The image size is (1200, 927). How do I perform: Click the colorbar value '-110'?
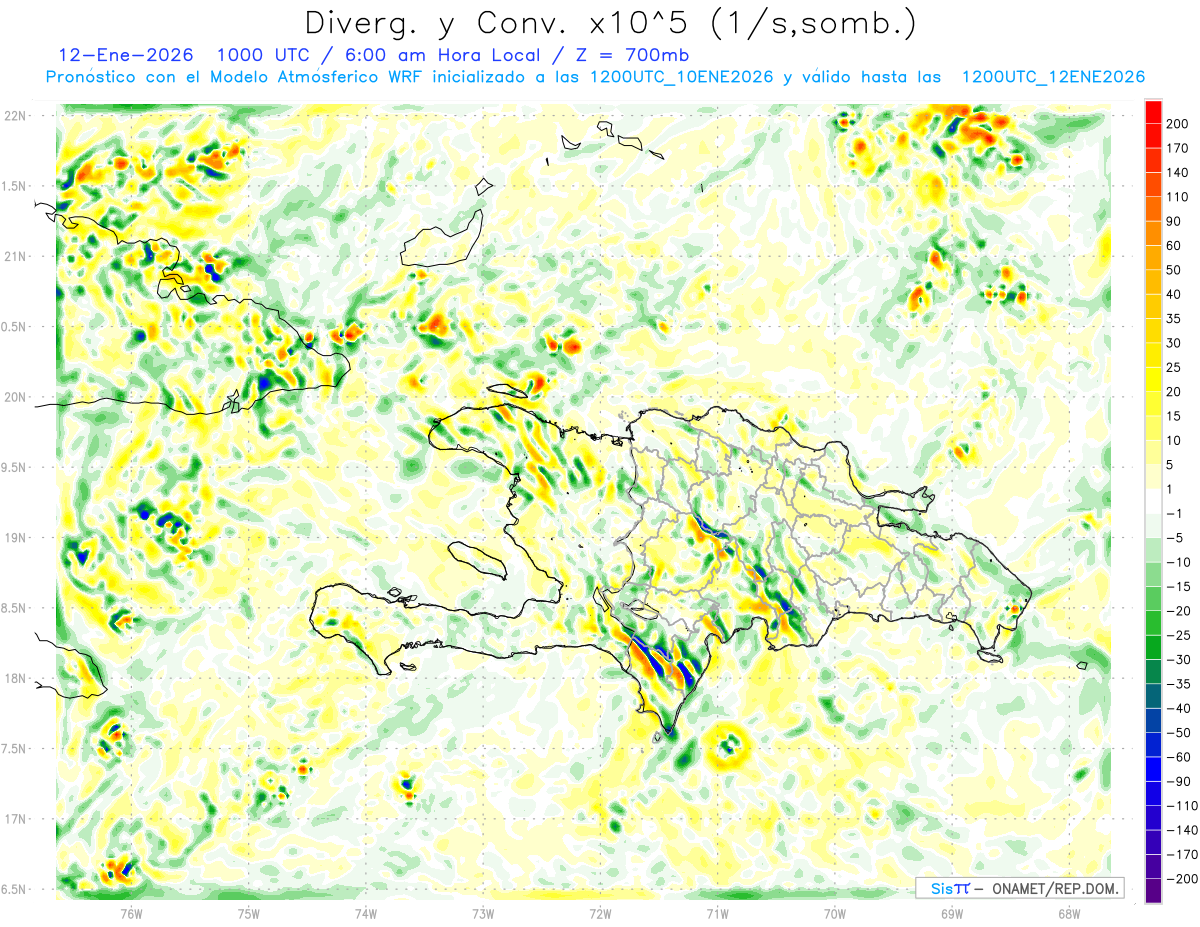[1181, 806]
